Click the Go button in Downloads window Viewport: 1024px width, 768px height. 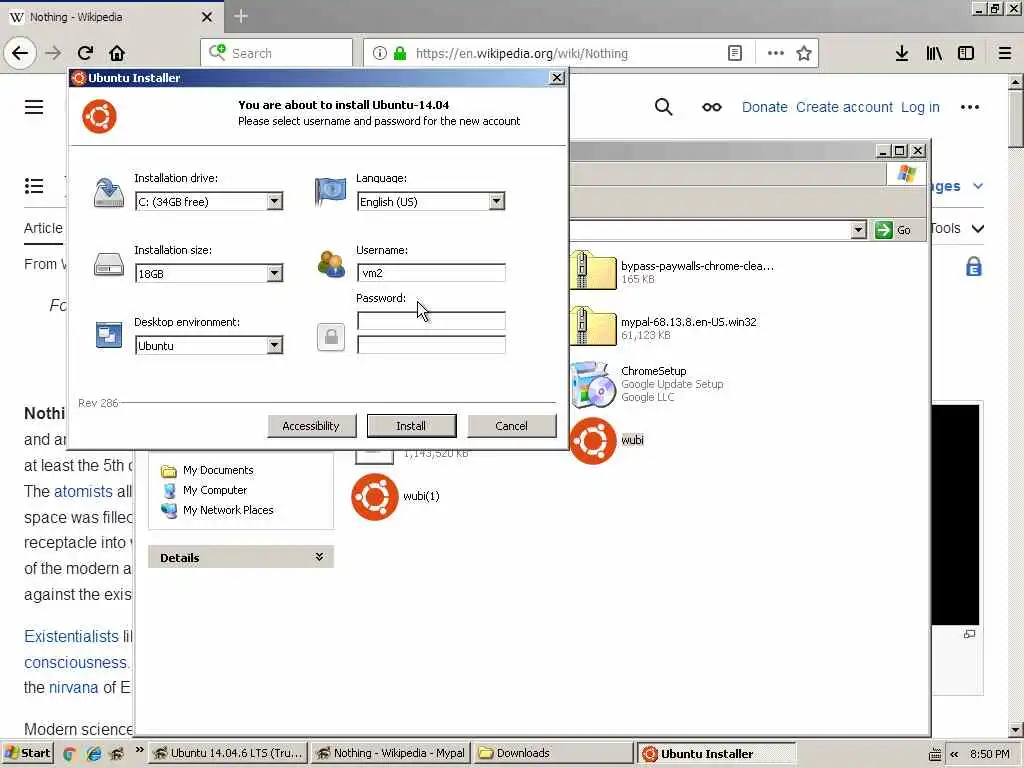pos(894,230)
